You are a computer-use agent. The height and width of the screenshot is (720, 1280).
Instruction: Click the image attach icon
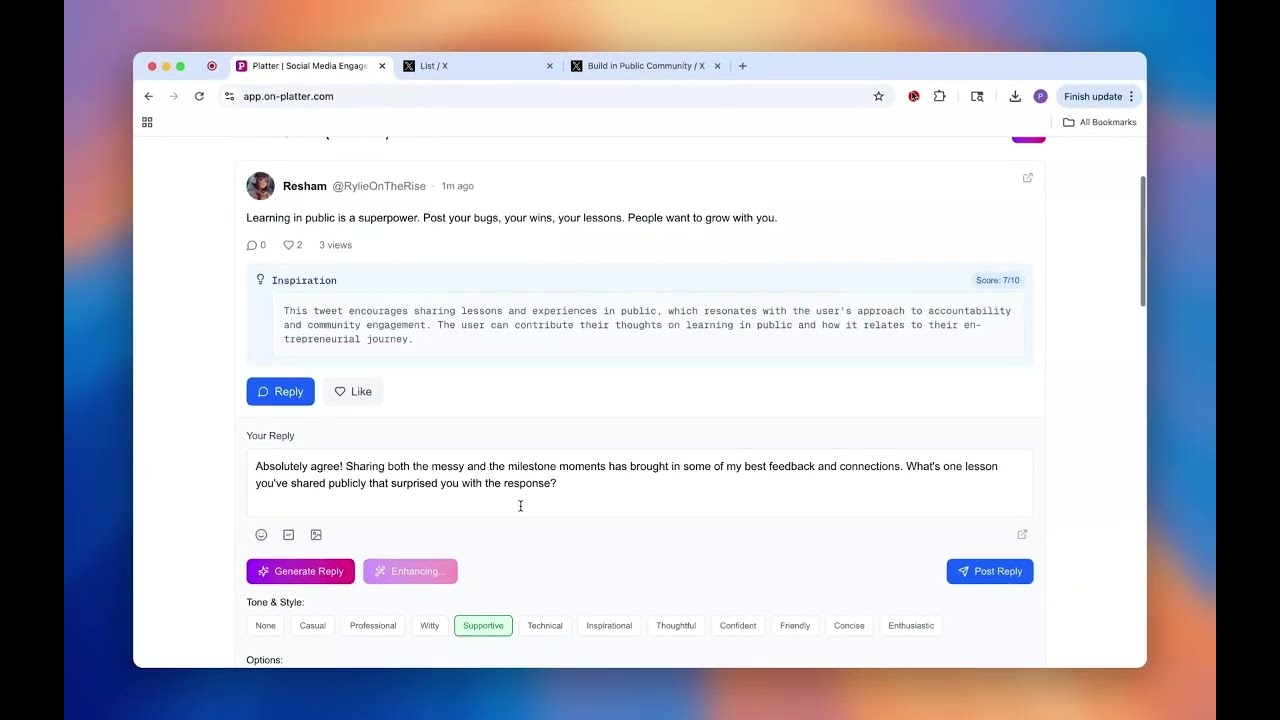coord(316,535)
